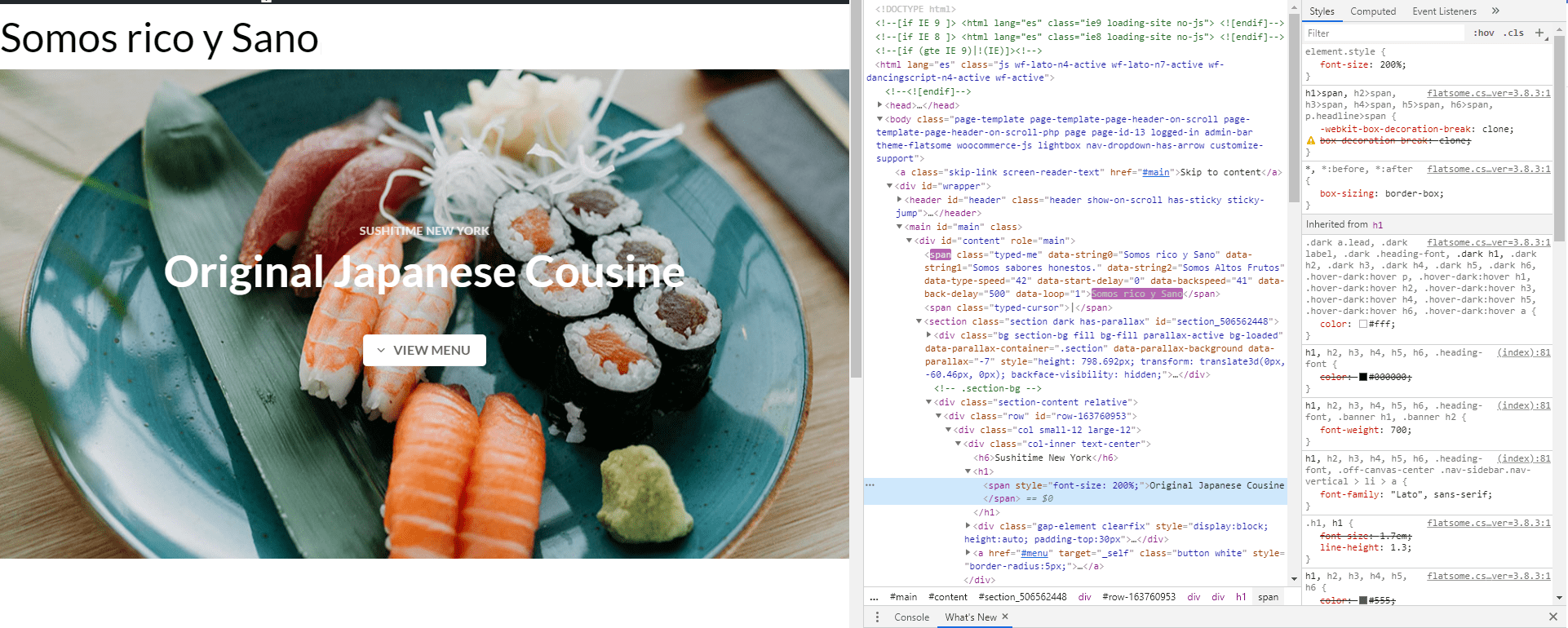
Task: Follow the #menu href in anchor node
Action: [1034, 553]
